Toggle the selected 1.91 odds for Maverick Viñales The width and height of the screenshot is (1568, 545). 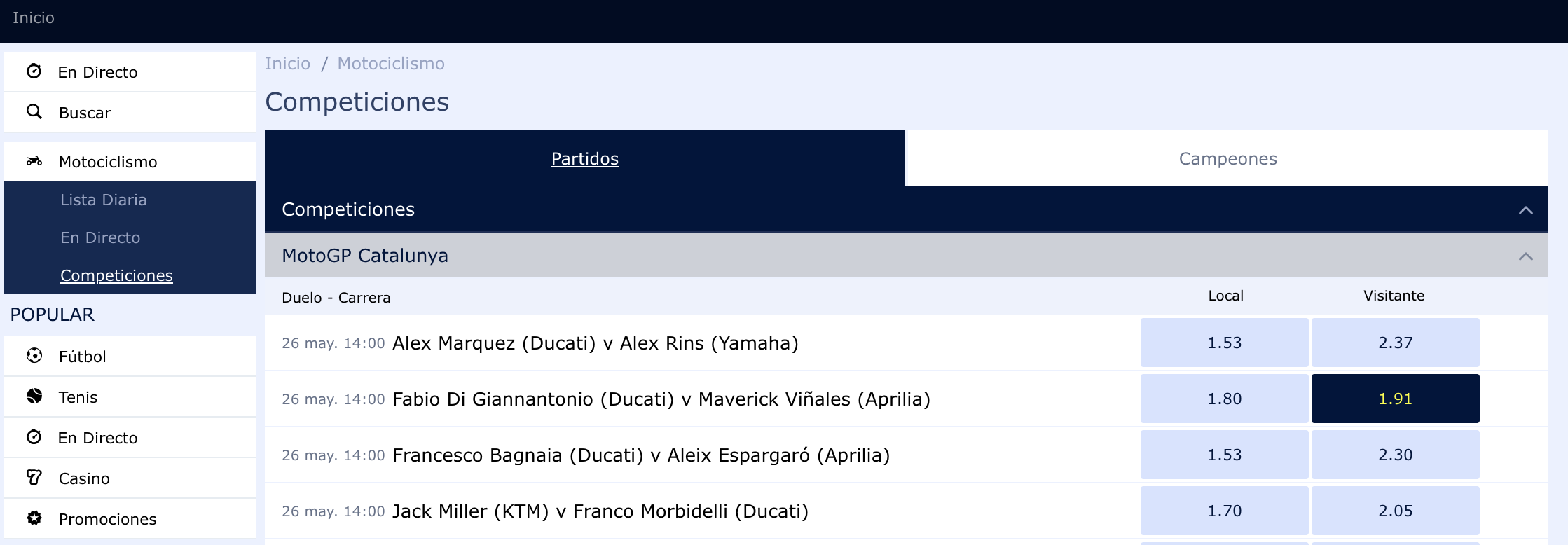[1395, 399]
